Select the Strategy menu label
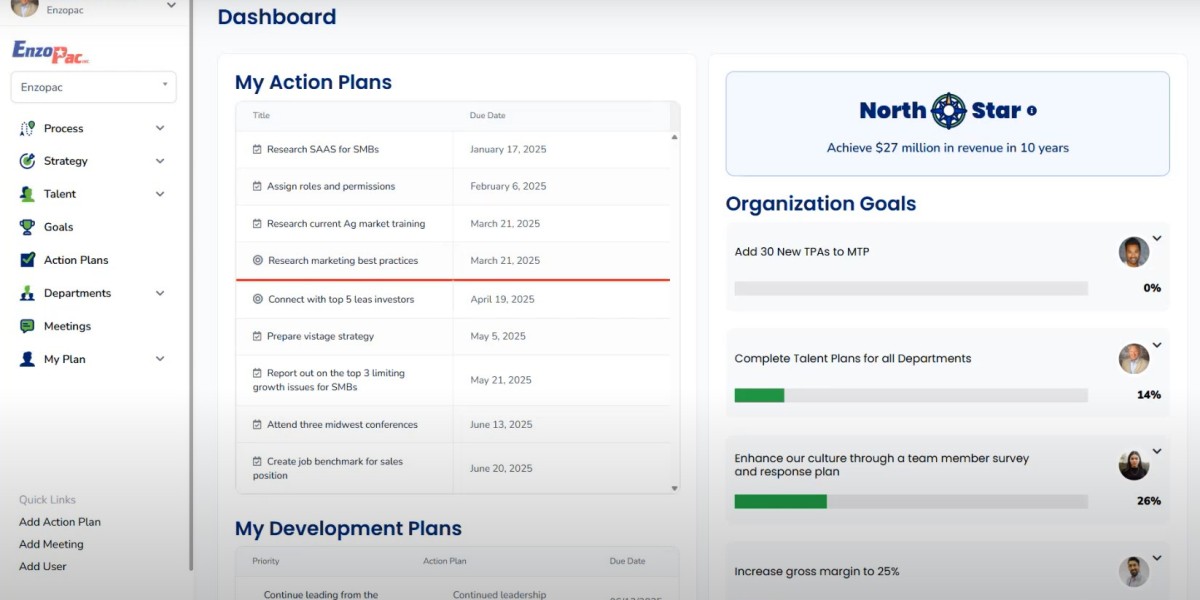The height and width of the screenshot is (600, 1200). 66,161
